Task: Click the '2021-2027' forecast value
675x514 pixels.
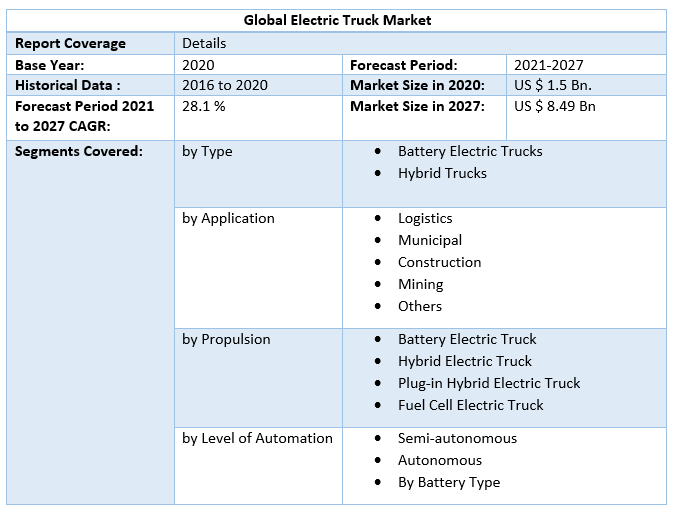Action: tap(548, 64)
